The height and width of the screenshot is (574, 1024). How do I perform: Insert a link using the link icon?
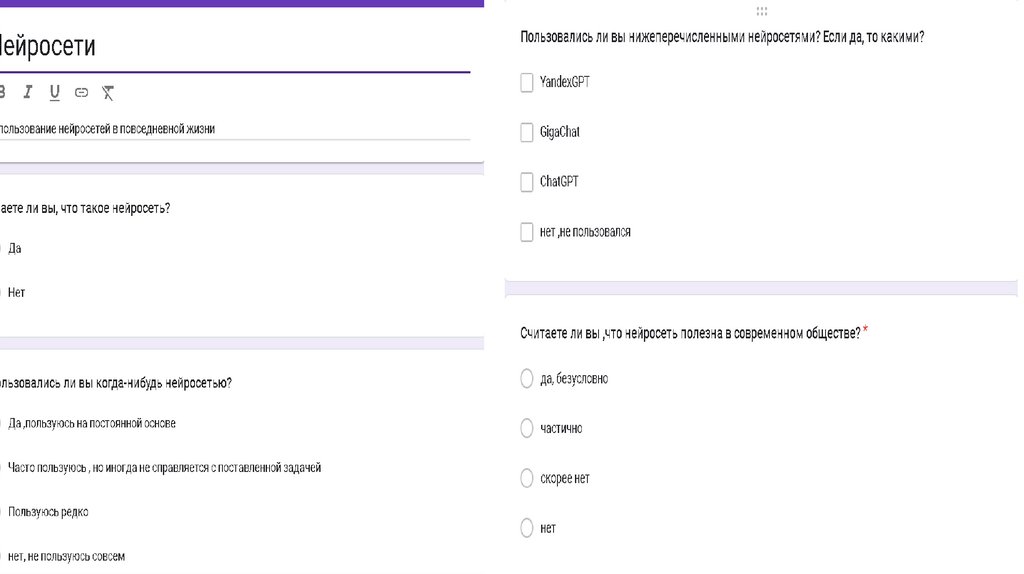pyautogui.click(x=81, y=93)
